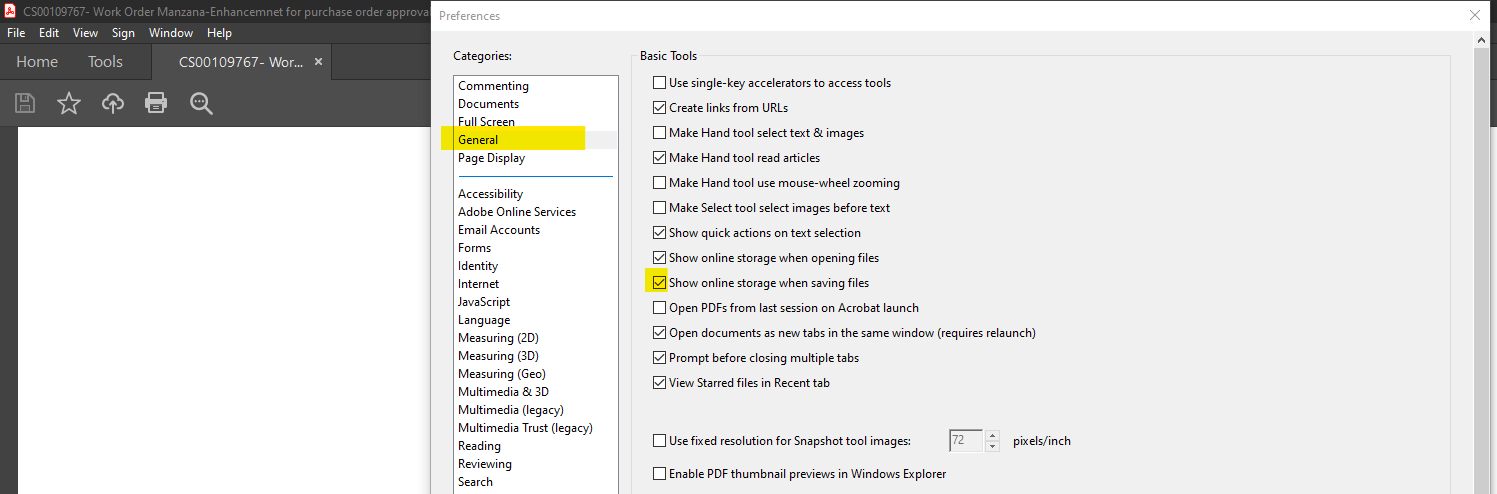Enable Make Hand tool use mouse-wheel zooming
Viewport: 1497px width, 494px height.
point(659,183)
